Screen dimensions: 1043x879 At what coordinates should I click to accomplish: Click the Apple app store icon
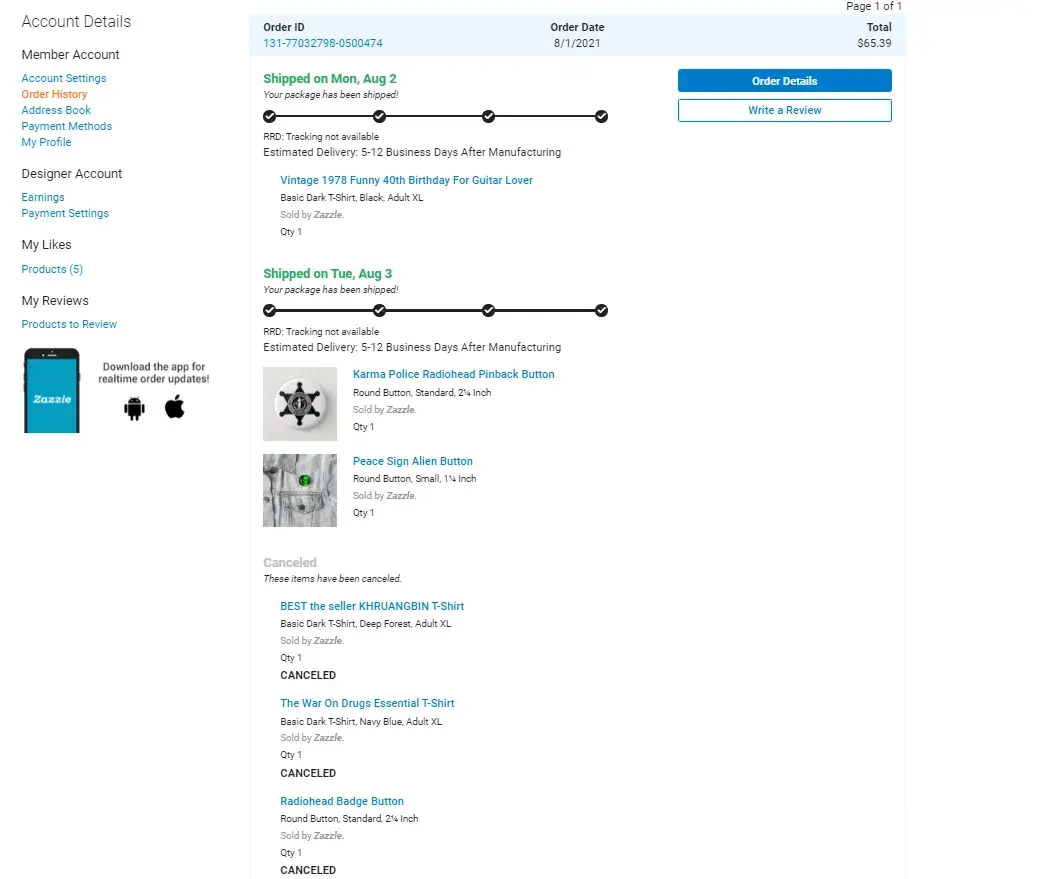[175, 407]
